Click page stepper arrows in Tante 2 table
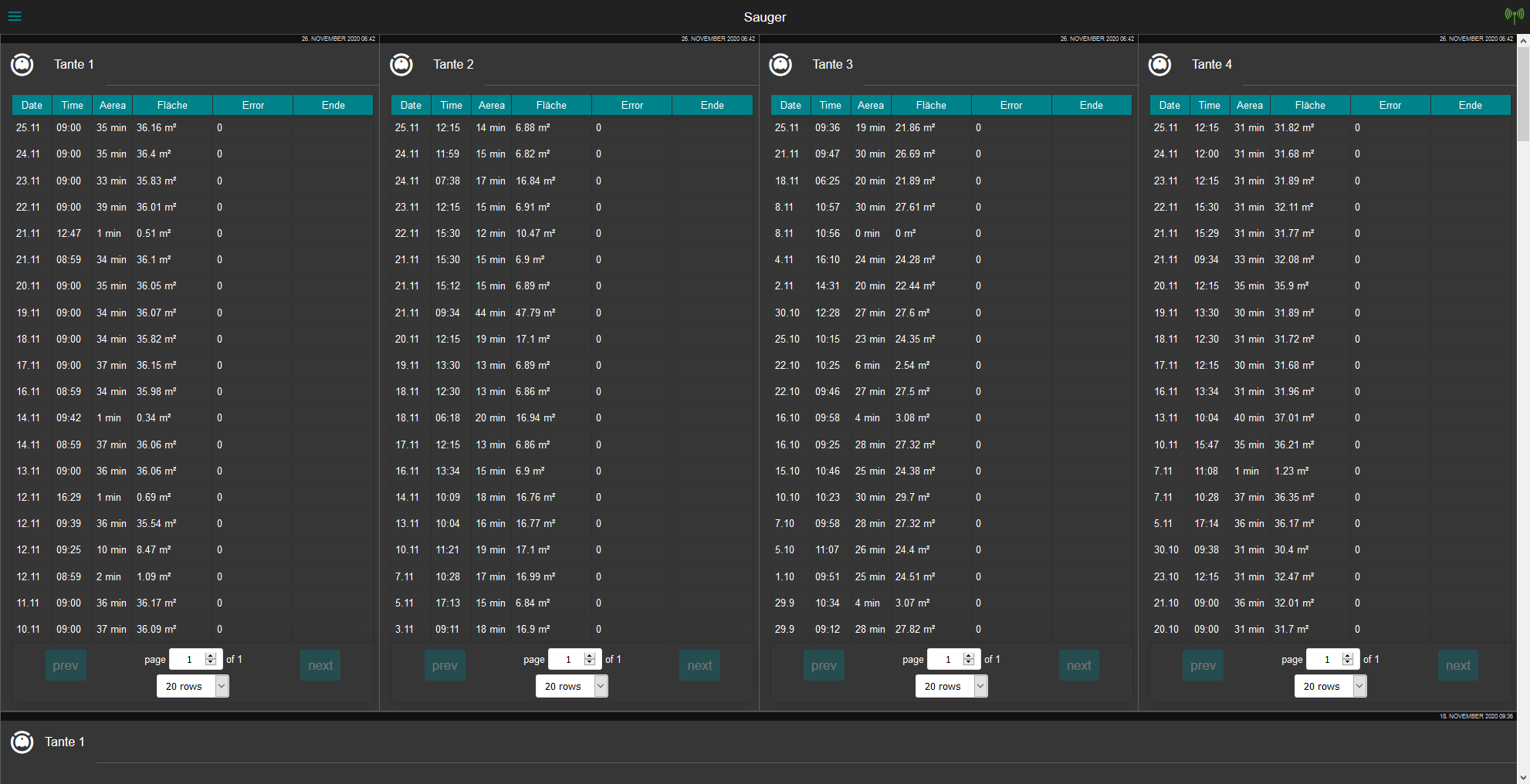Screen dimensions: 1530x784 (x=590, y=659)
